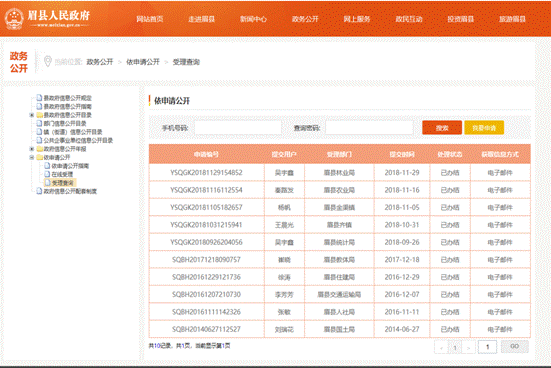The height and width of the screenshot is (368, 551).
Task: Go to next page arrow in pagination
Action: (x=468, y=348)
